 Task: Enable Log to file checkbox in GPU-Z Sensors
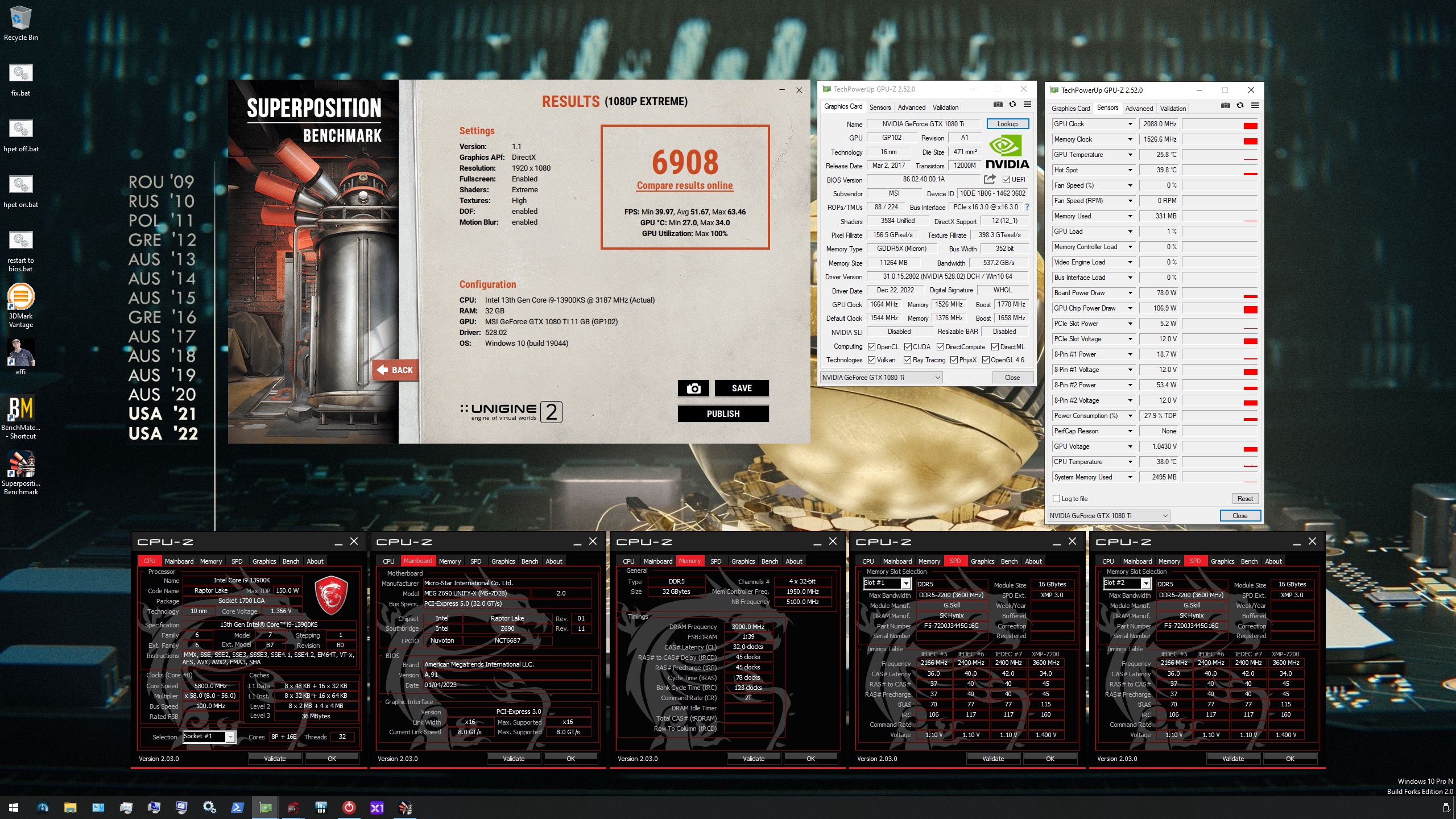[x=1056, y=499]
